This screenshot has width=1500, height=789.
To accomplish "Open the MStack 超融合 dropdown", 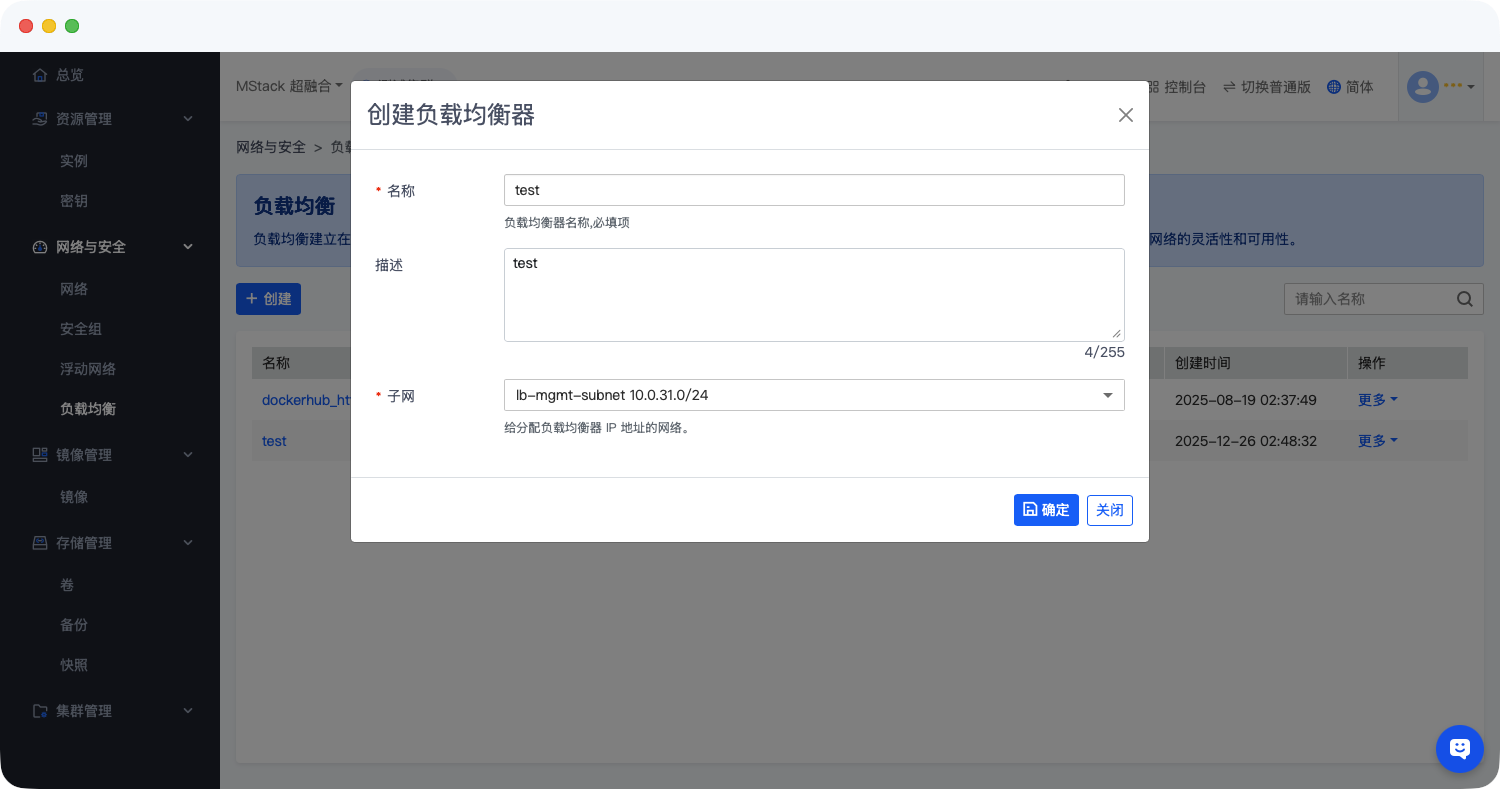I will [x=289, y=87].
